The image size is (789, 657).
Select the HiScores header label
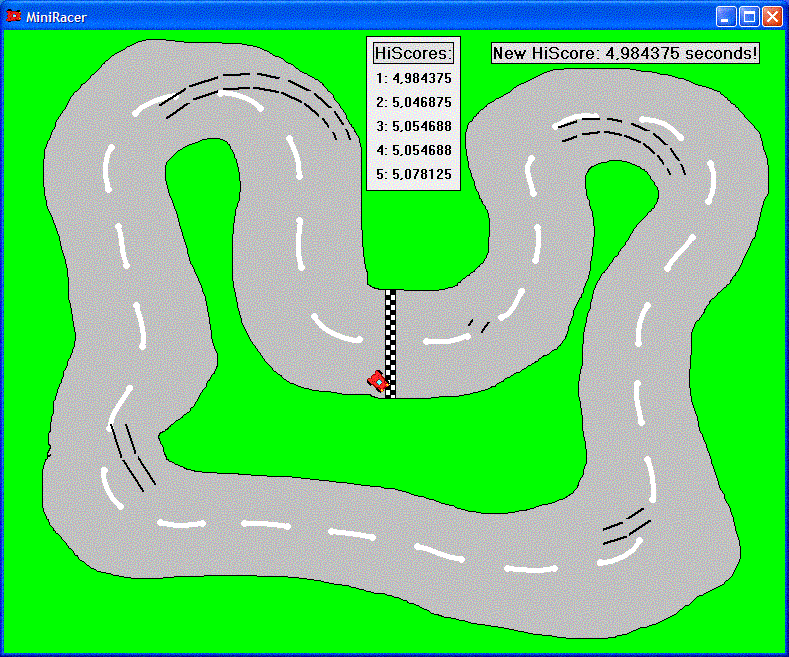tap(413, 53)
